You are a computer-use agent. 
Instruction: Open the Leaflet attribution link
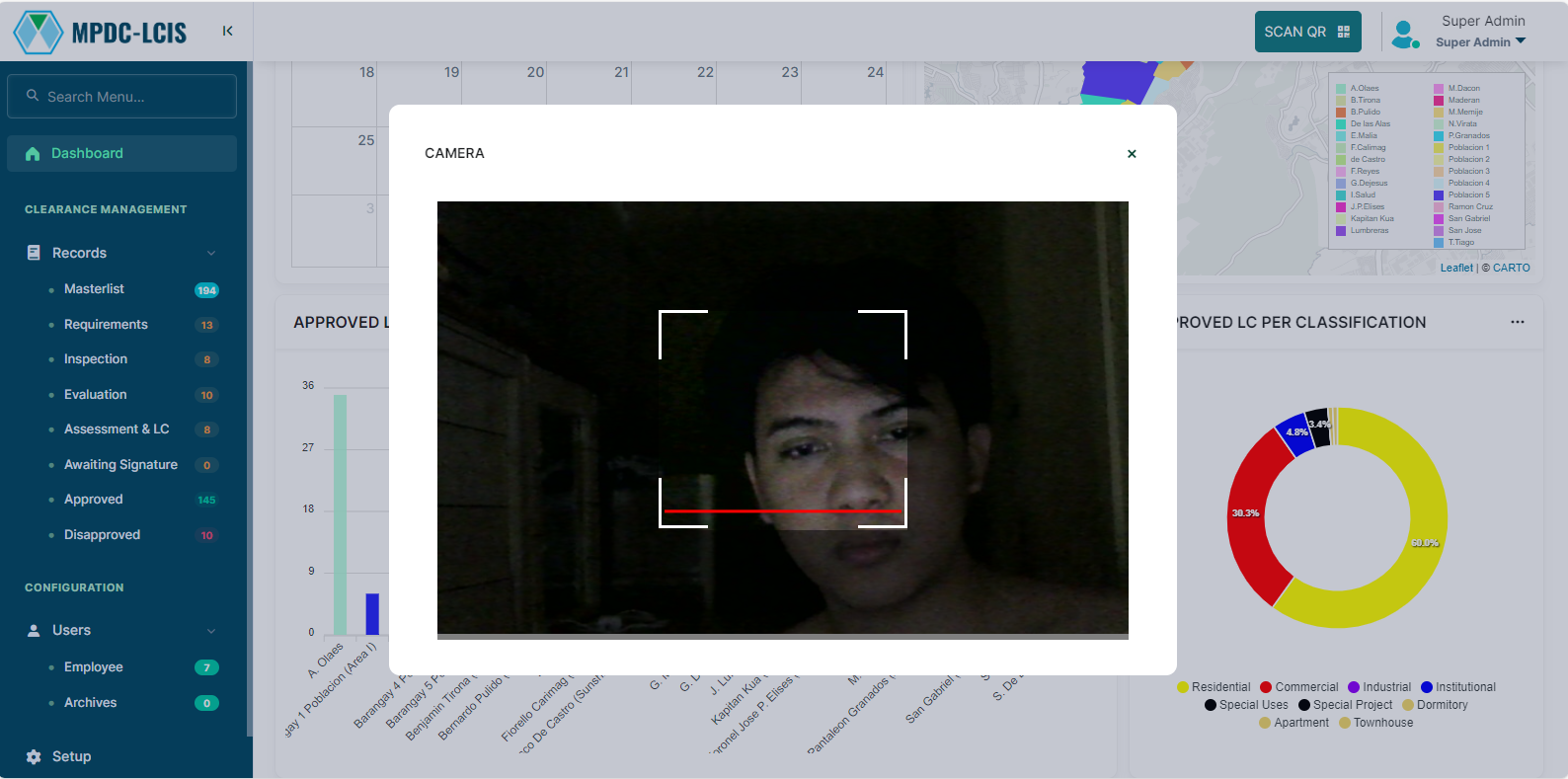point(1455,268)
